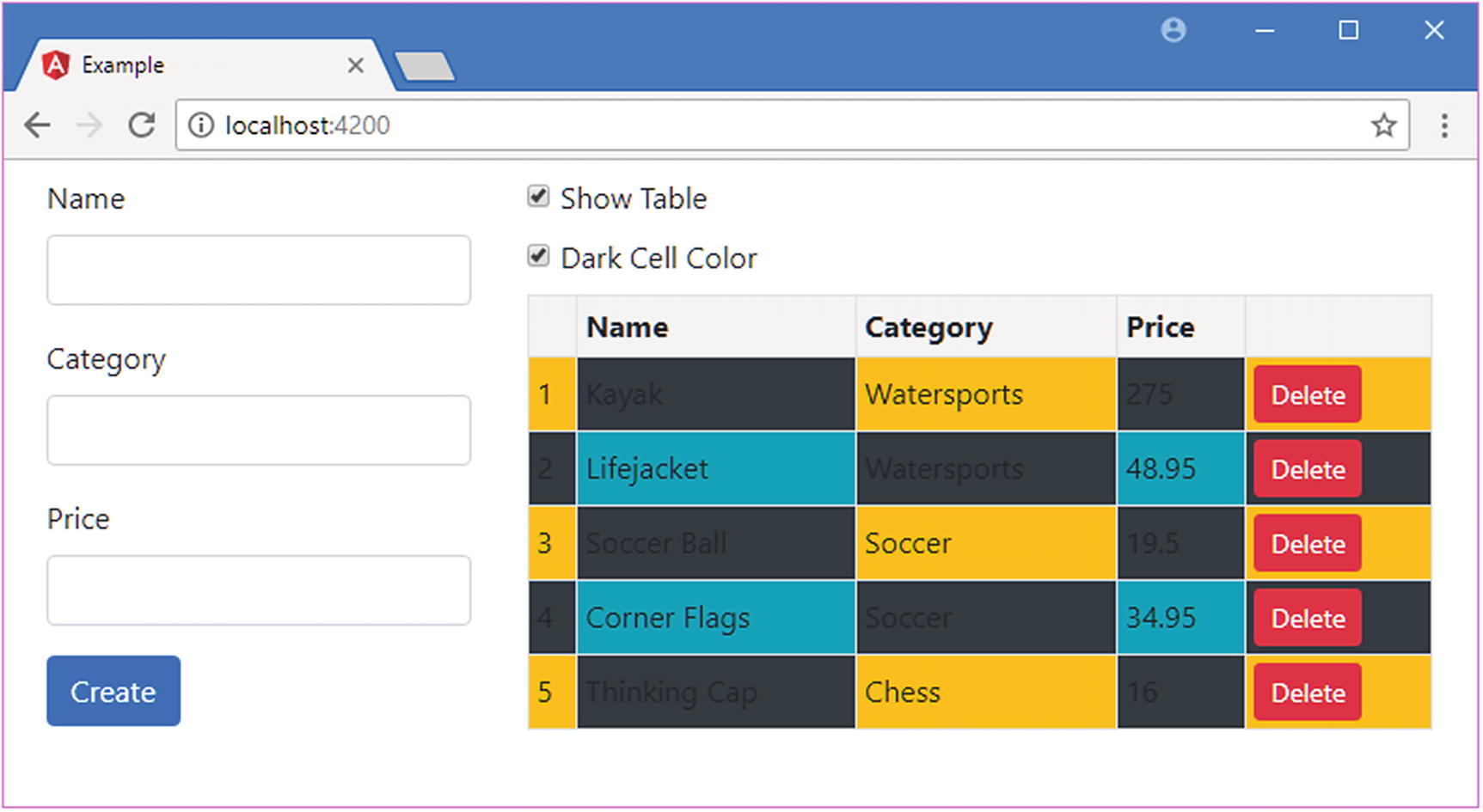Click the site info icon in address bar

201,125
